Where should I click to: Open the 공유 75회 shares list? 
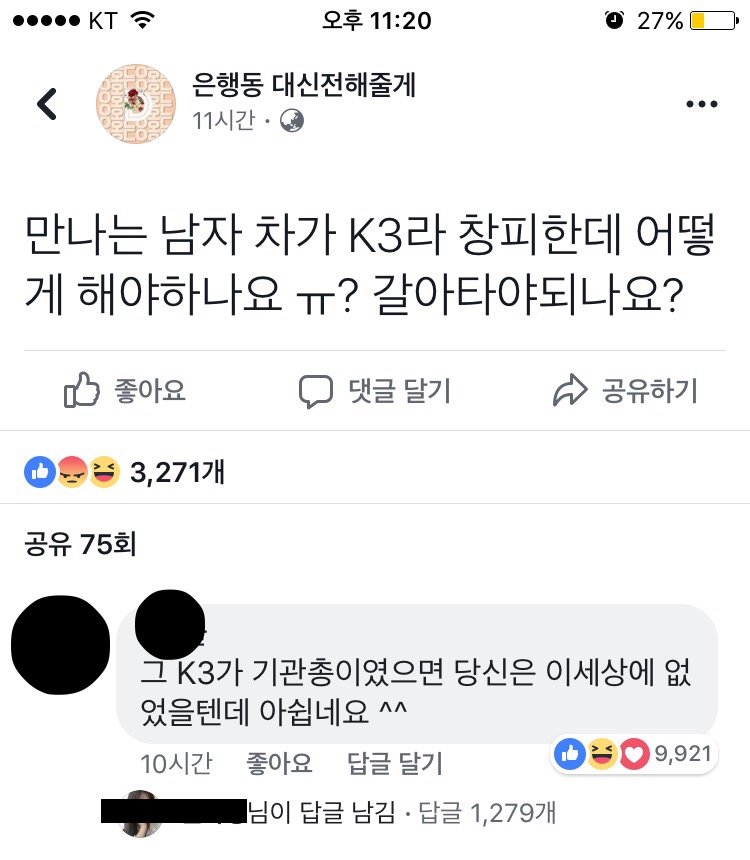80,544
